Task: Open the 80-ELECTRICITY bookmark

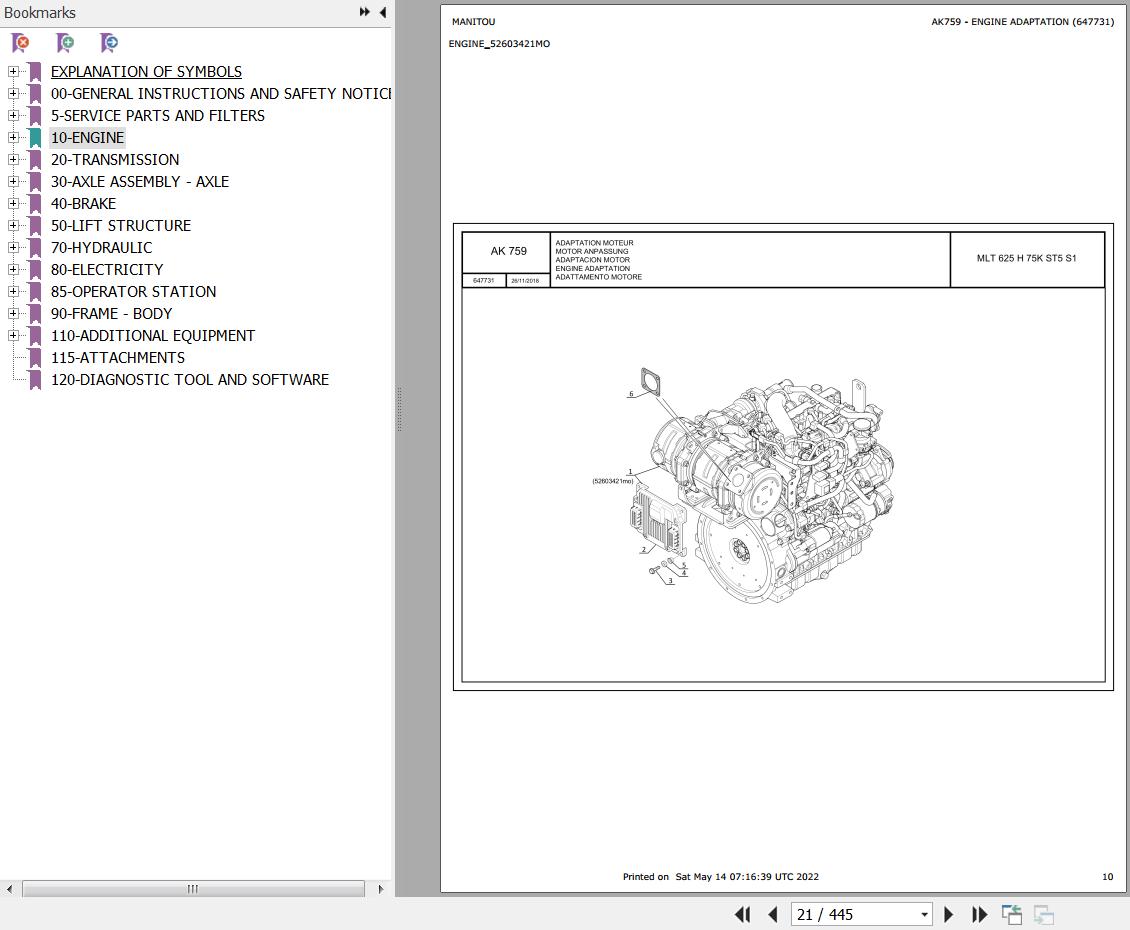Action: (107, 270)
